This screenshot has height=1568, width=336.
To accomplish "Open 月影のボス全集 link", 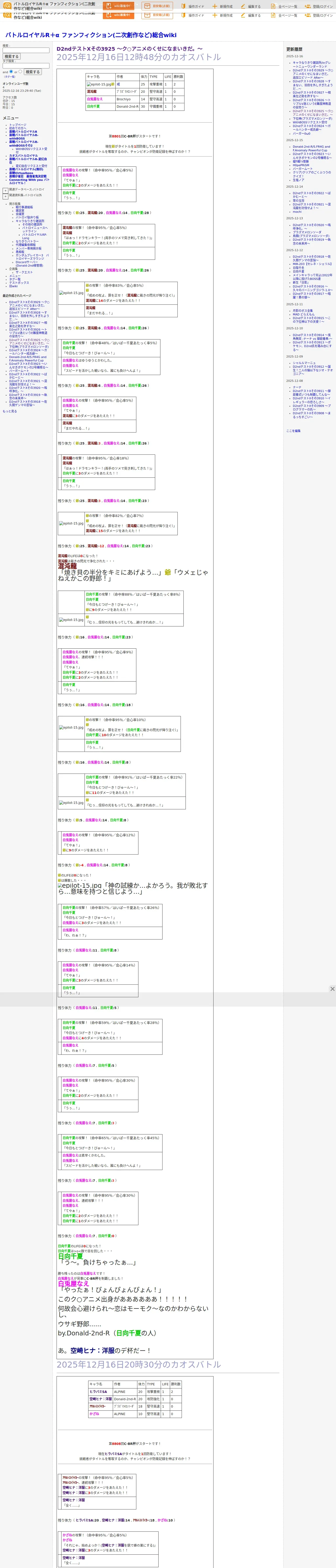I will pos(303,310).
